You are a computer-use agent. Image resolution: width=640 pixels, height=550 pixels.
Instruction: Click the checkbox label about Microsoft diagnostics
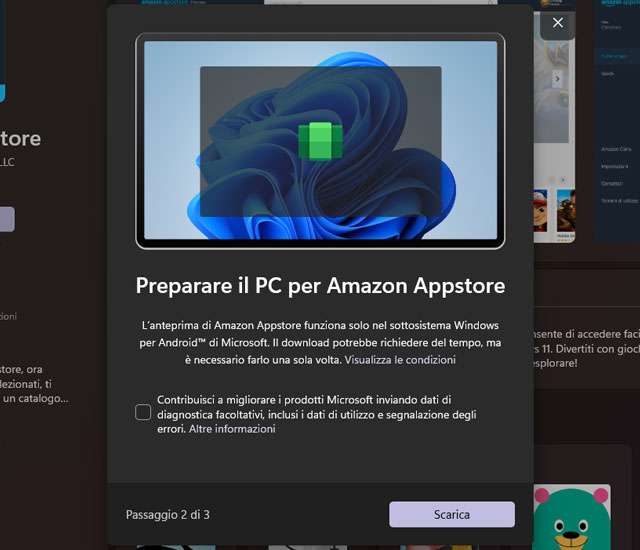(x=317, y=414)
